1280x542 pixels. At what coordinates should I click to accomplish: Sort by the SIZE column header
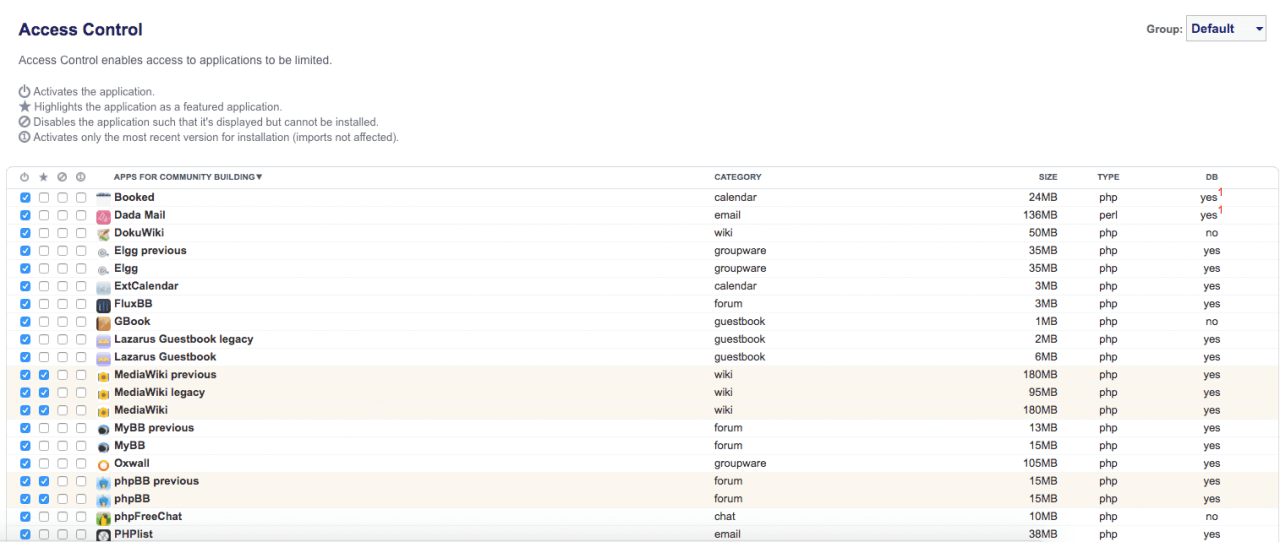click(x=1047, y=177)
